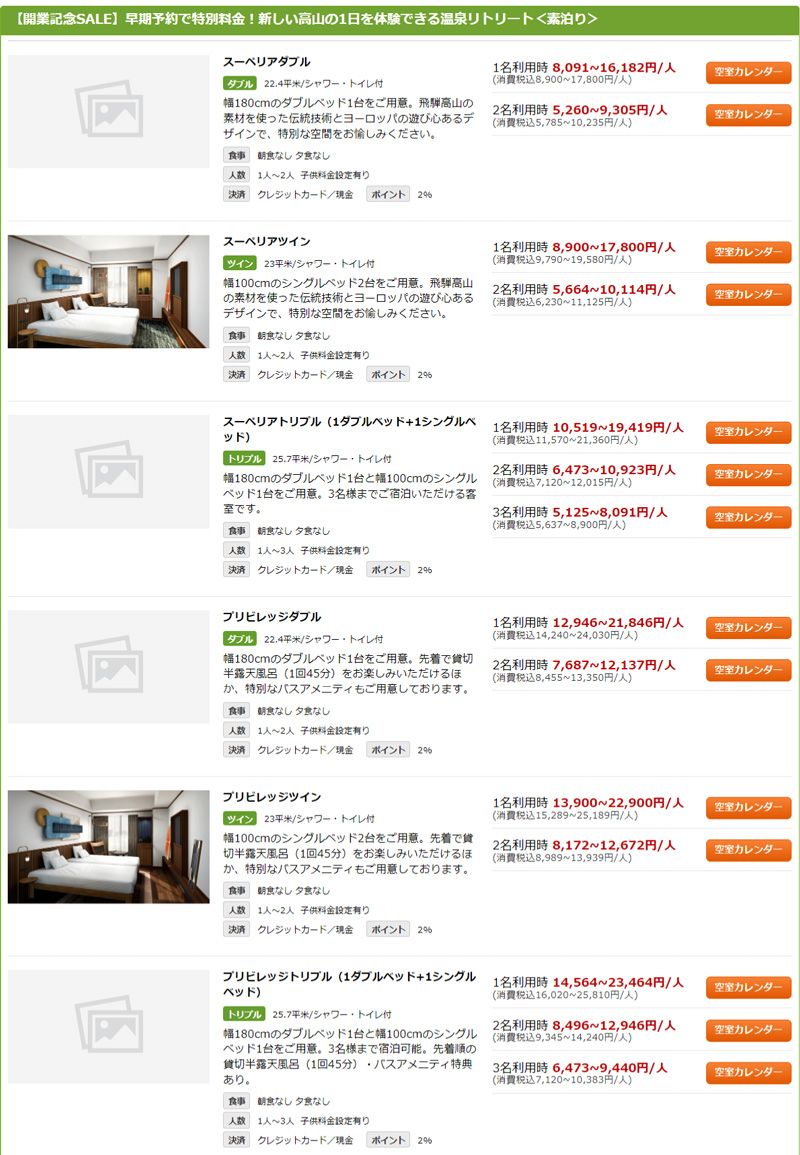800x1155 pixels.
Task: Open vacancy calendar for Privilege Twin 2-person rate
Action: pyautogui.click(x=748, y=850)
